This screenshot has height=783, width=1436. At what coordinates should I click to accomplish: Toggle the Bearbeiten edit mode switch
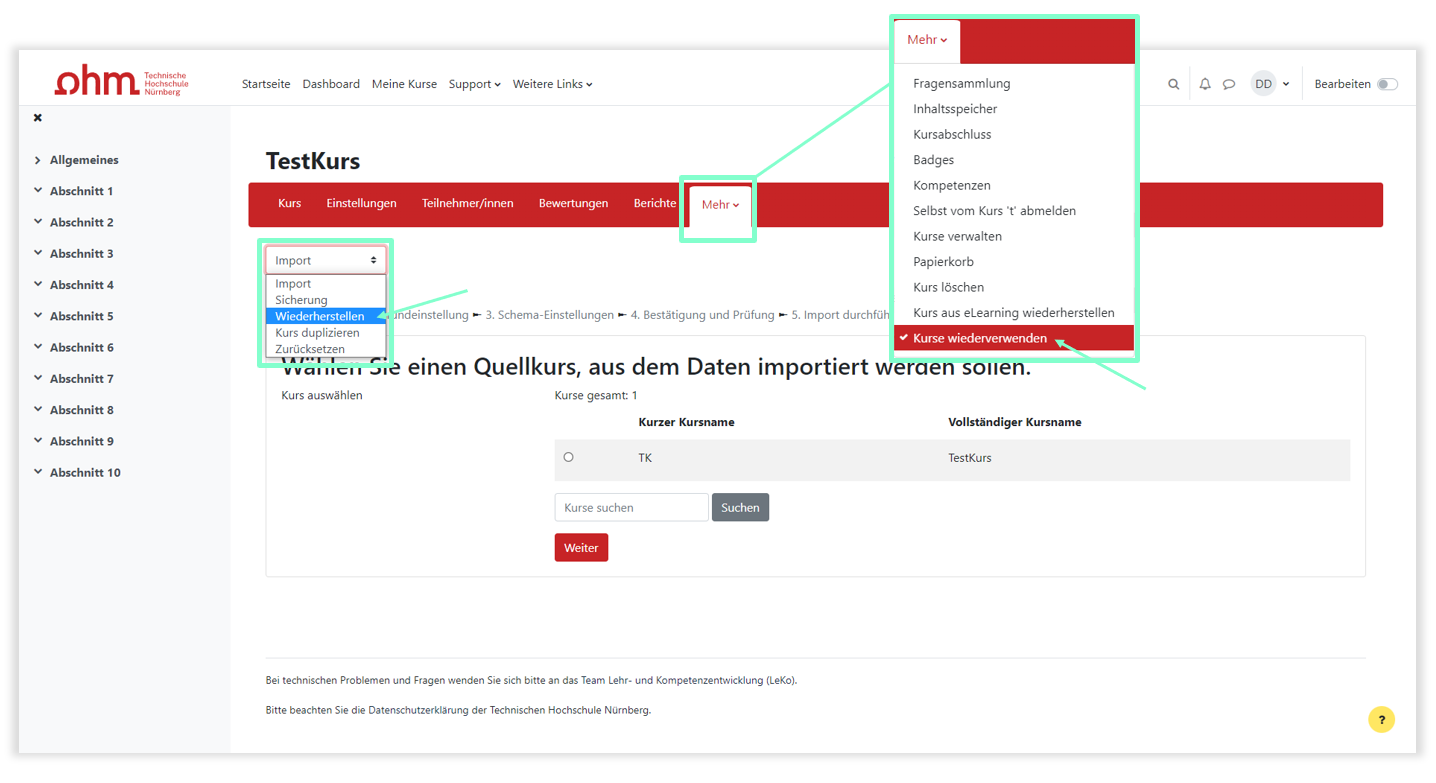(1387, 85)
